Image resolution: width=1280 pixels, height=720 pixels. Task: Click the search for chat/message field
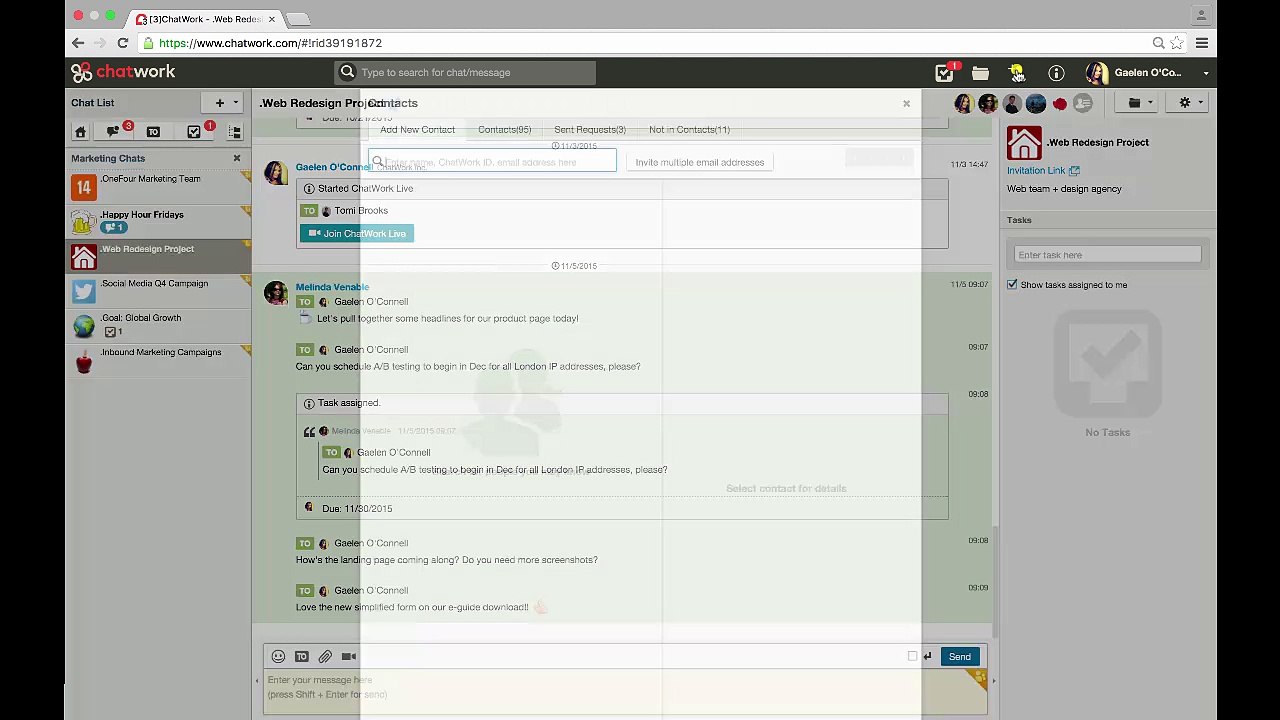point(465,73)
